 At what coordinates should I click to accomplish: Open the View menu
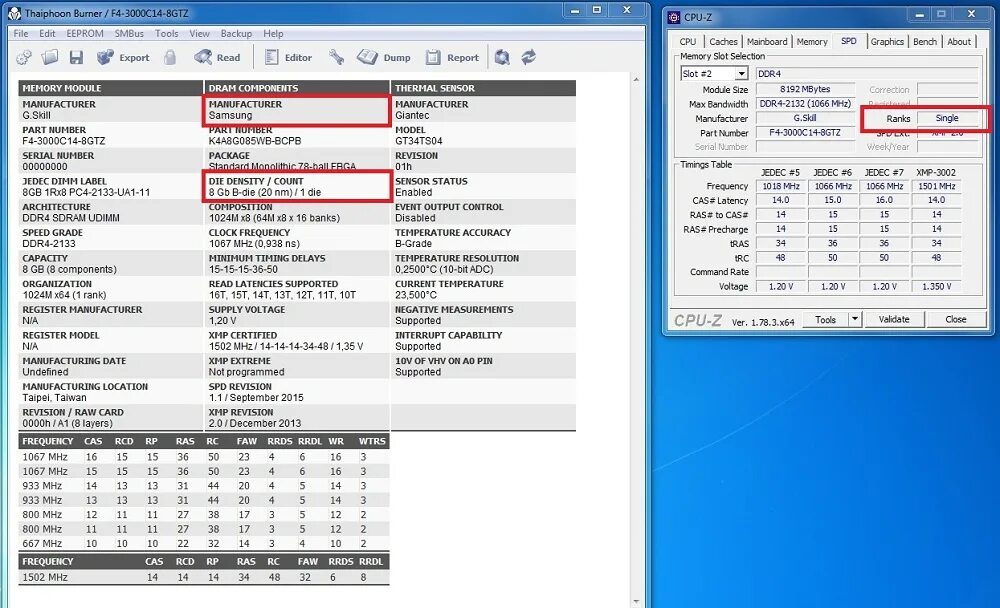pyautogui.click(x=199, y=33)
